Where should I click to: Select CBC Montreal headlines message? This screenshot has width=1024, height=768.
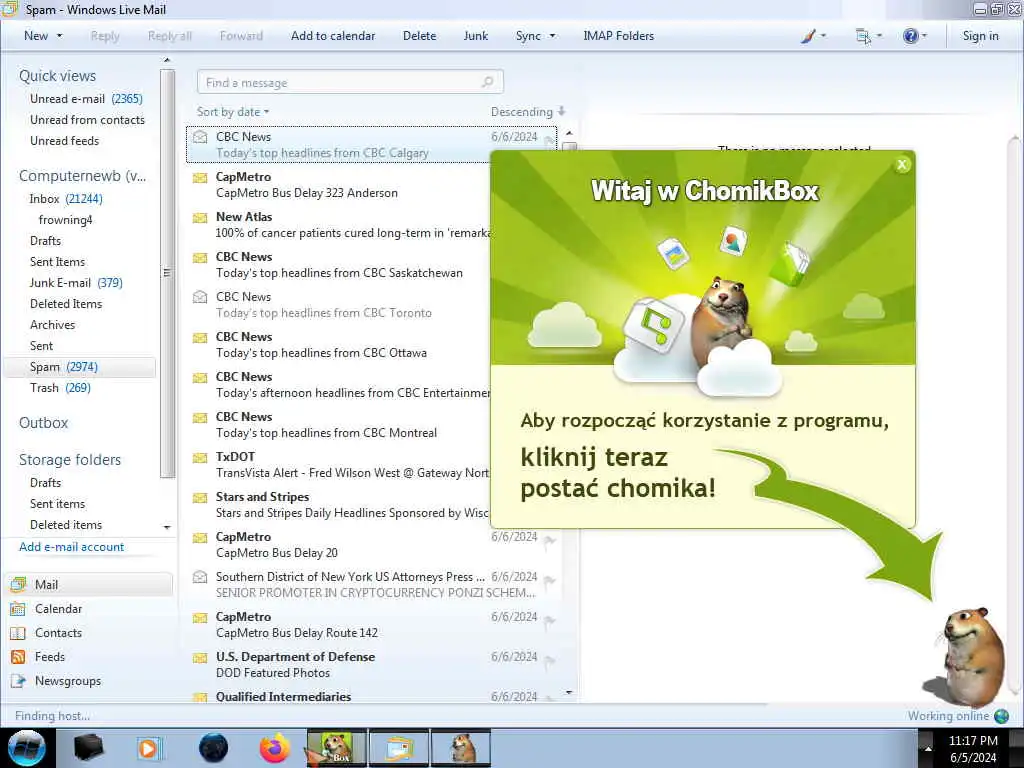(x=340, y=424)
